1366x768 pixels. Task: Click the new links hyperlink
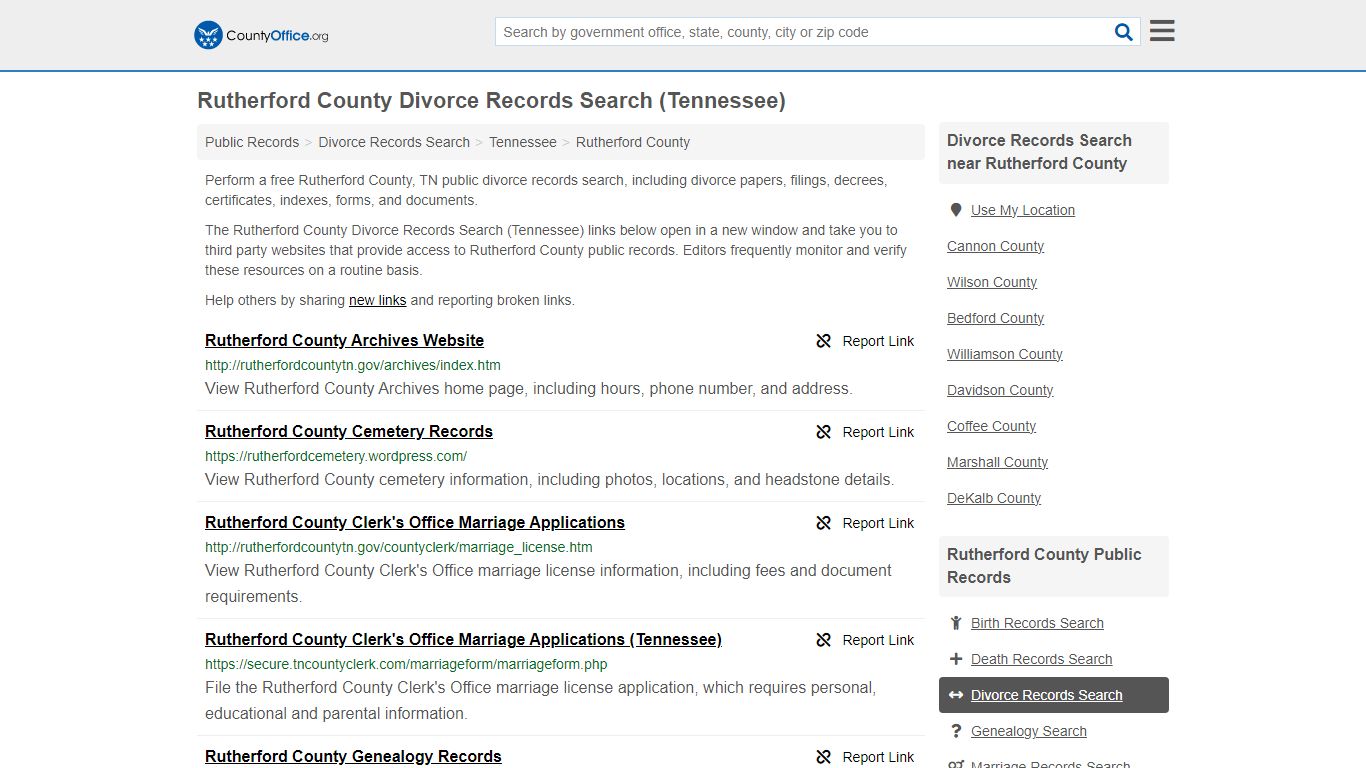pos(377,300)
